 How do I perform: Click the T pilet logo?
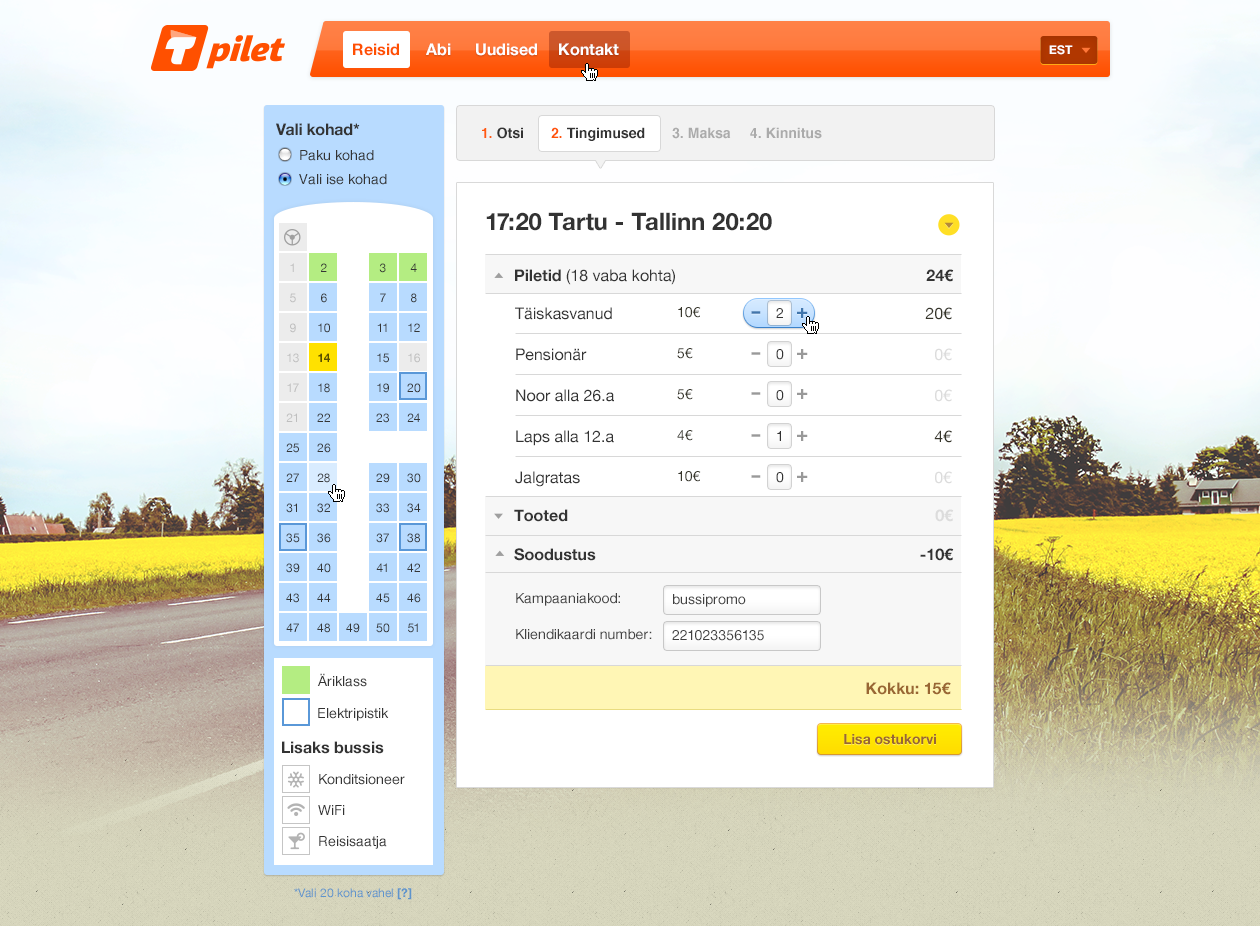(x=218, y=49)
